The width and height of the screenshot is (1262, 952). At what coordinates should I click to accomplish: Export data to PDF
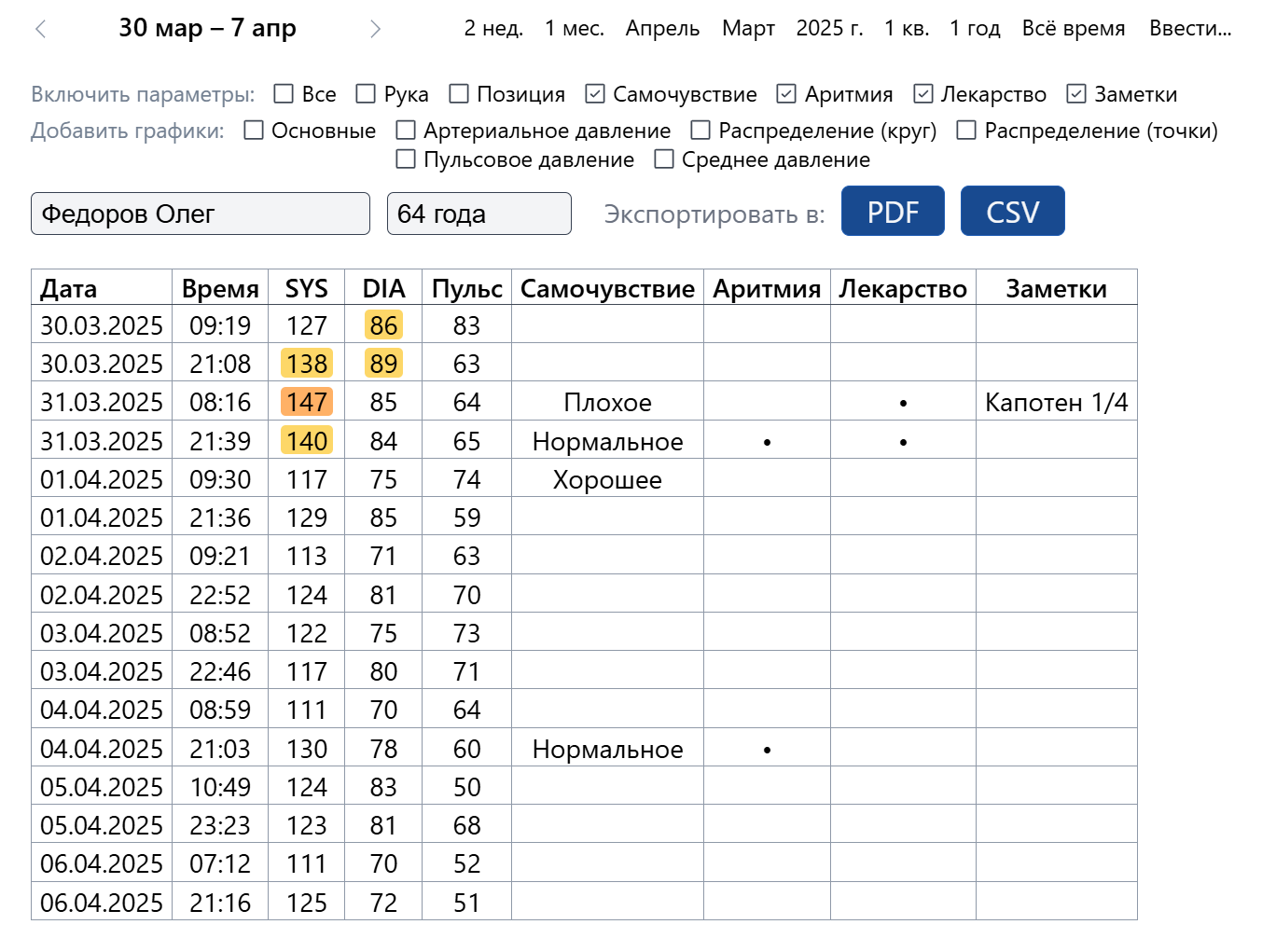point(892,211)
